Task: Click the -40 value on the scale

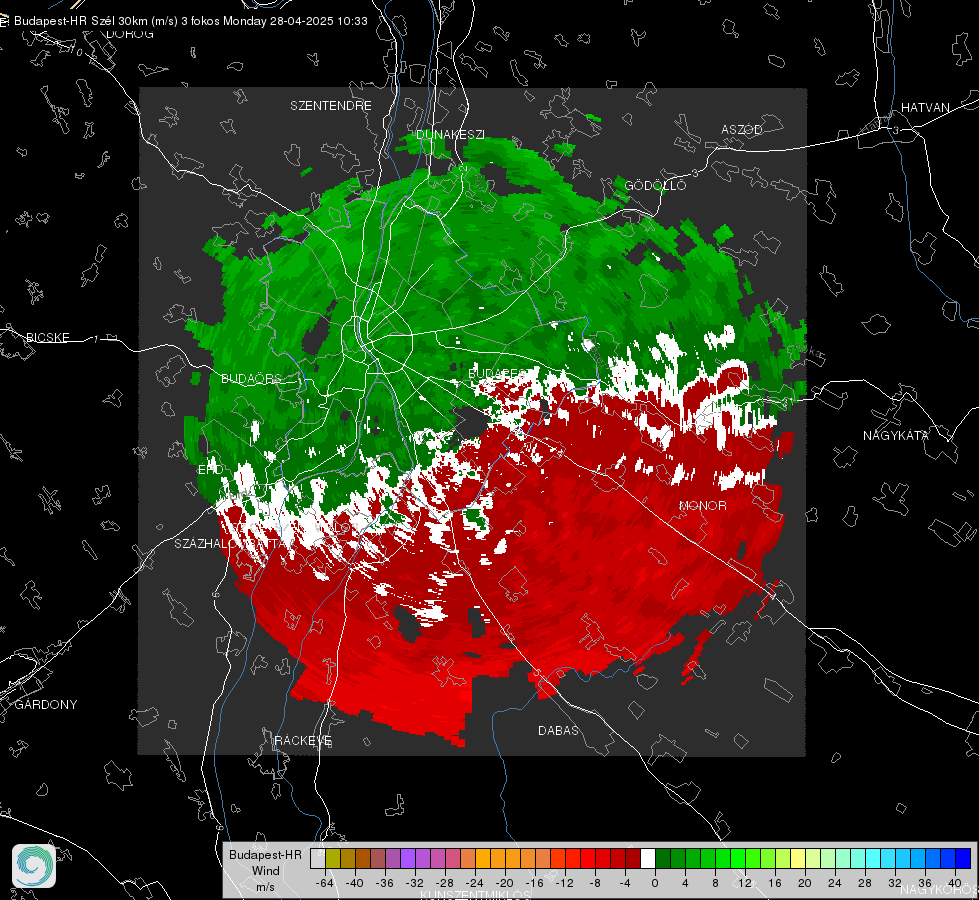Action: tap(355, 883)
